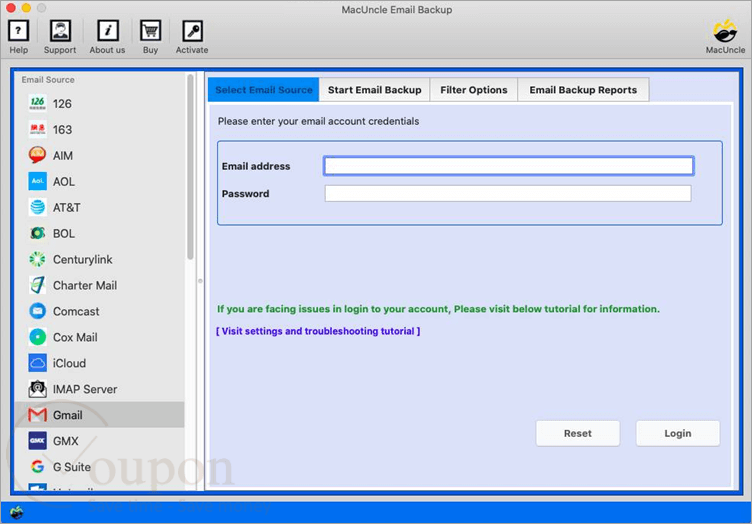The height and width of the screenshot is (524, 752).
Task: Click the MacUncle logo in toolbar
Action: tap(725, 31)
